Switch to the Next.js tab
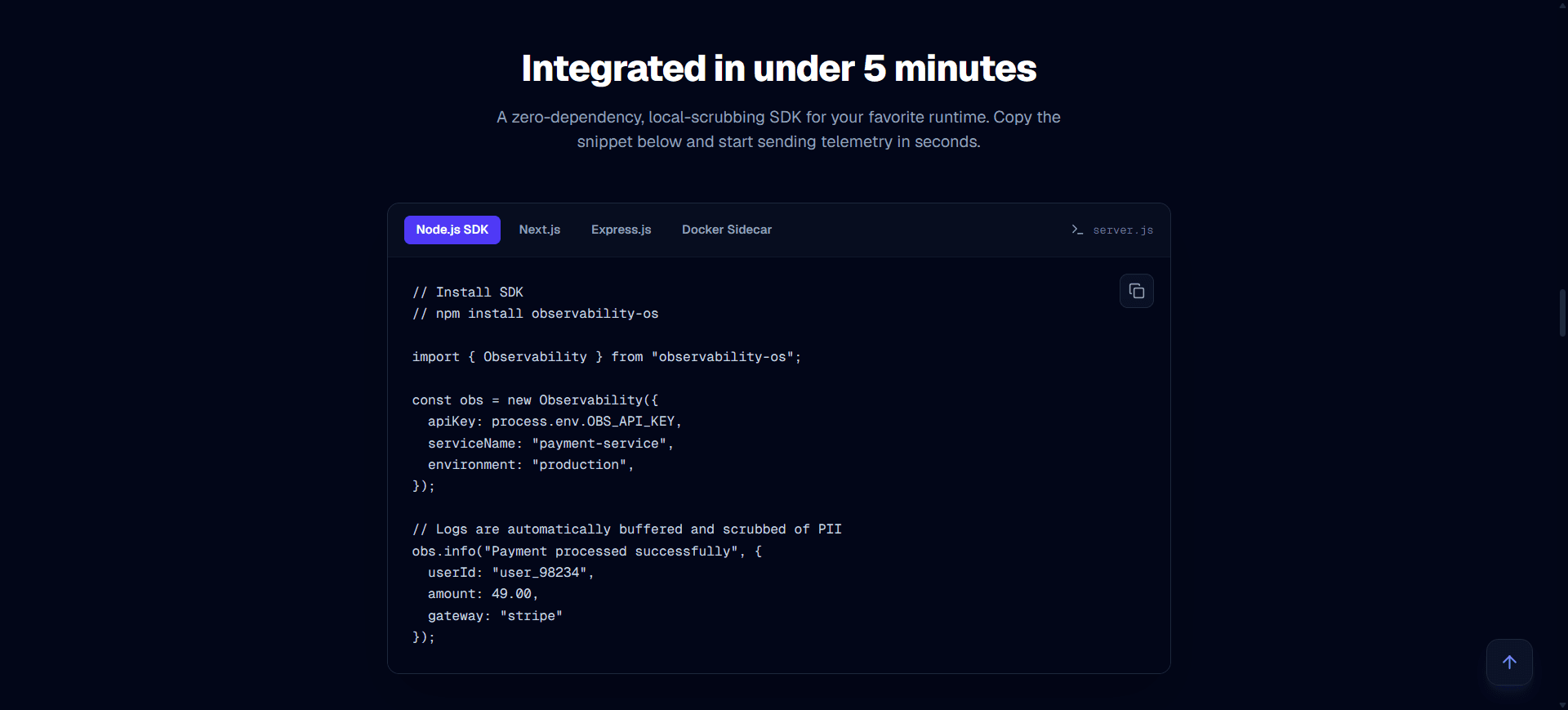 [540, 230]
